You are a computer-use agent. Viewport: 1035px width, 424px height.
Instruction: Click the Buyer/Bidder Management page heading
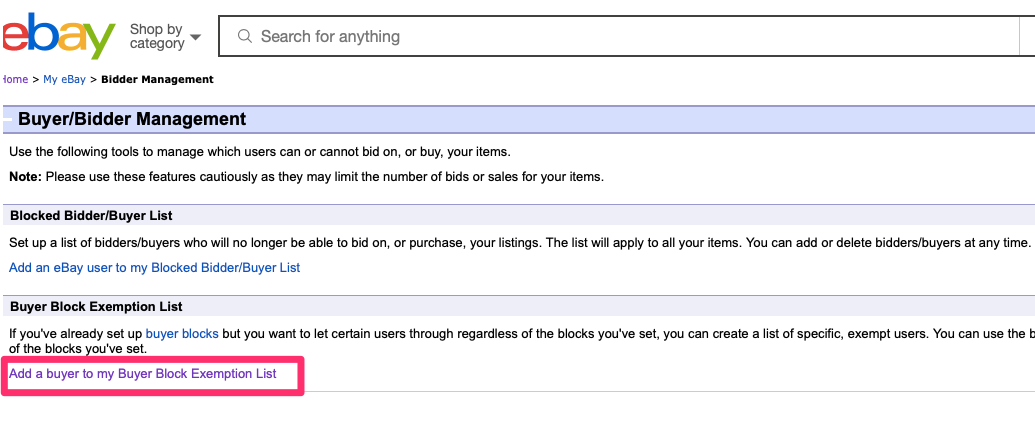tap(132, 119)
